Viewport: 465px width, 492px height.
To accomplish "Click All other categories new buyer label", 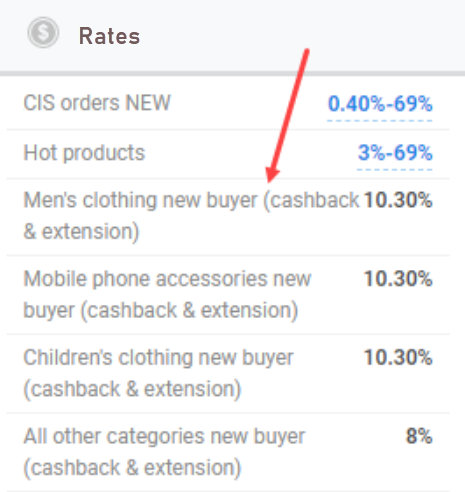I will click(x=164, y=452).
